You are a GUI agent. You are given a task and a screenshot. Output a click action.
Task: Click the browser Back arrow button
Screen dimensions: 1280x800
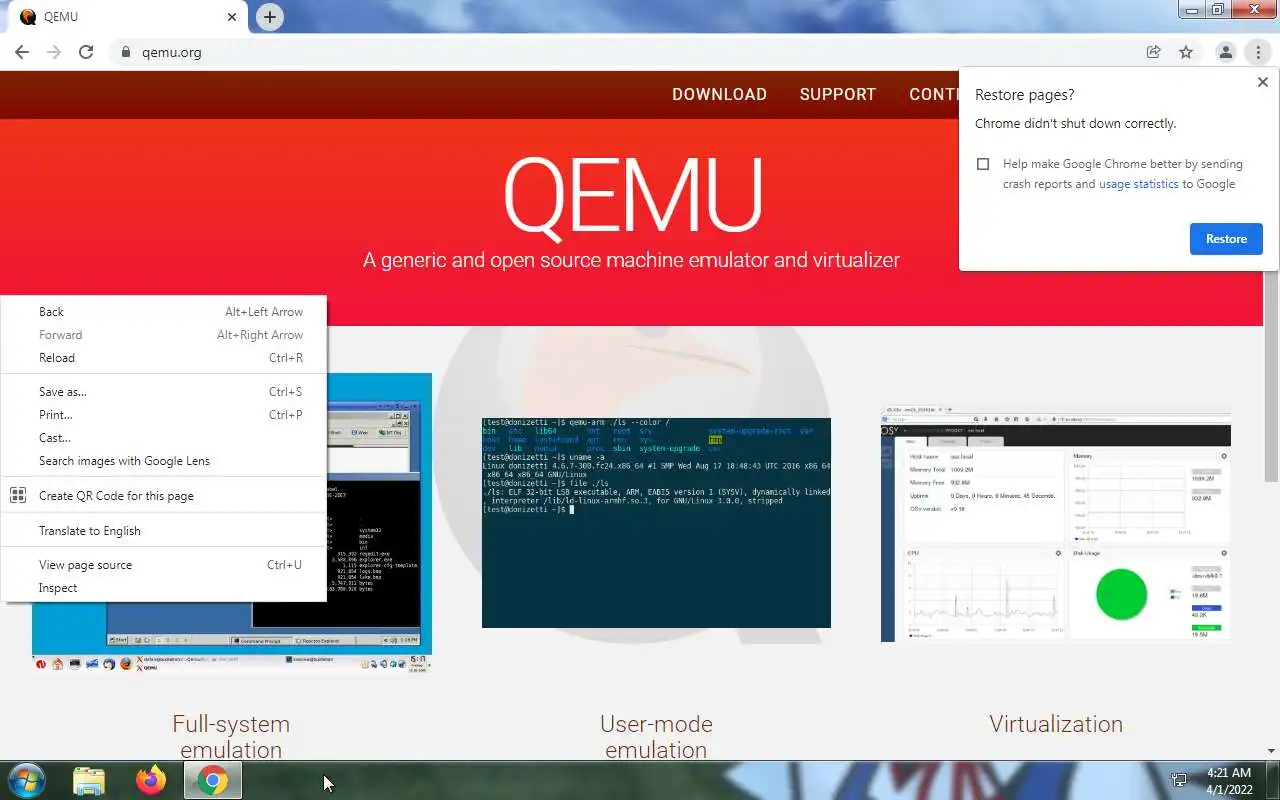(22, 52)
